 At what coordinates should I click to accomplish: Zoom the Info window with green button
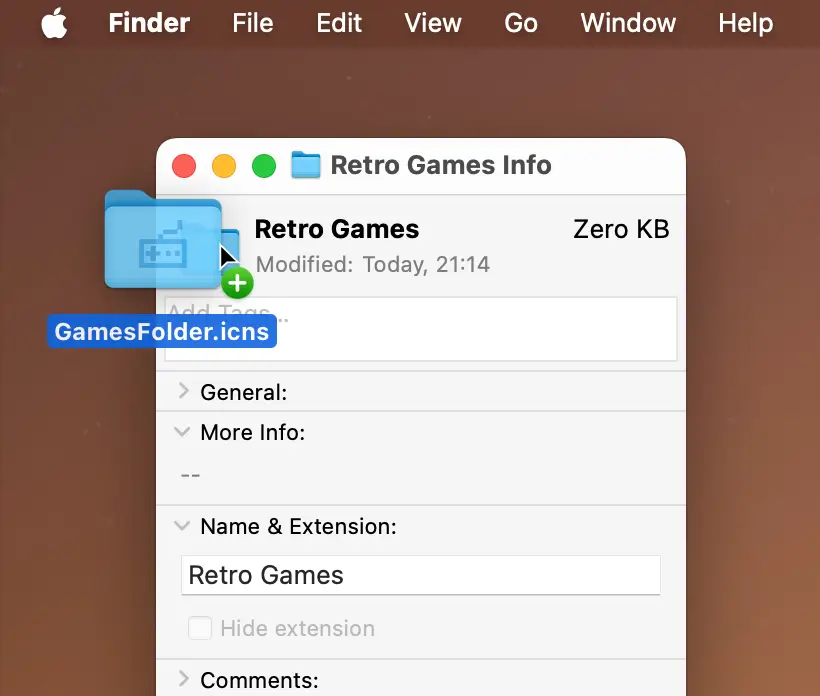[264, 166]
